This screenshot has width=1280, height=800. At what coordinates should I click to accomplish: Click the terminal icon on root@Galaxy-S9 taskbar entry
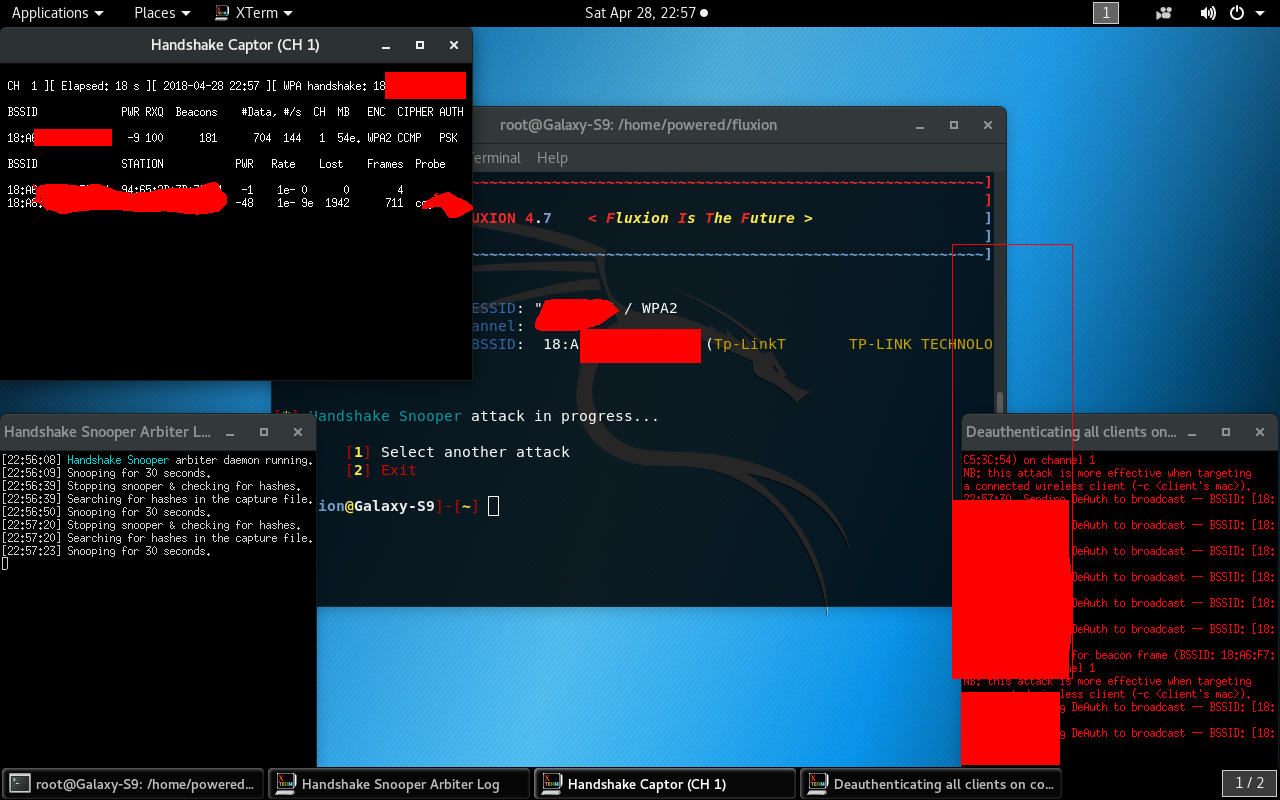pos(20,784)
